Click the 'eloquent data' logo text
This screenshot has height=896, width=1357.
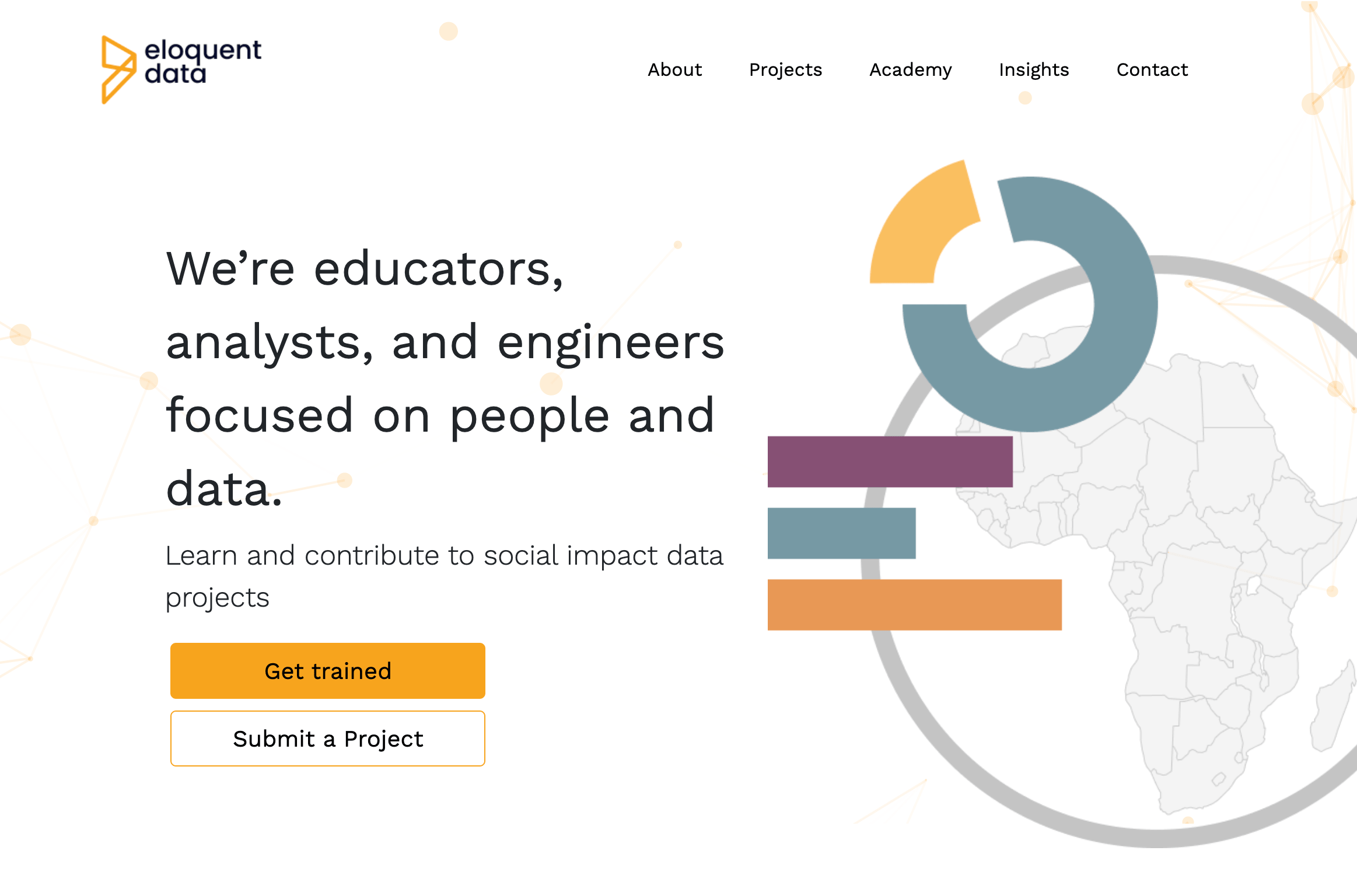point(202,62)
